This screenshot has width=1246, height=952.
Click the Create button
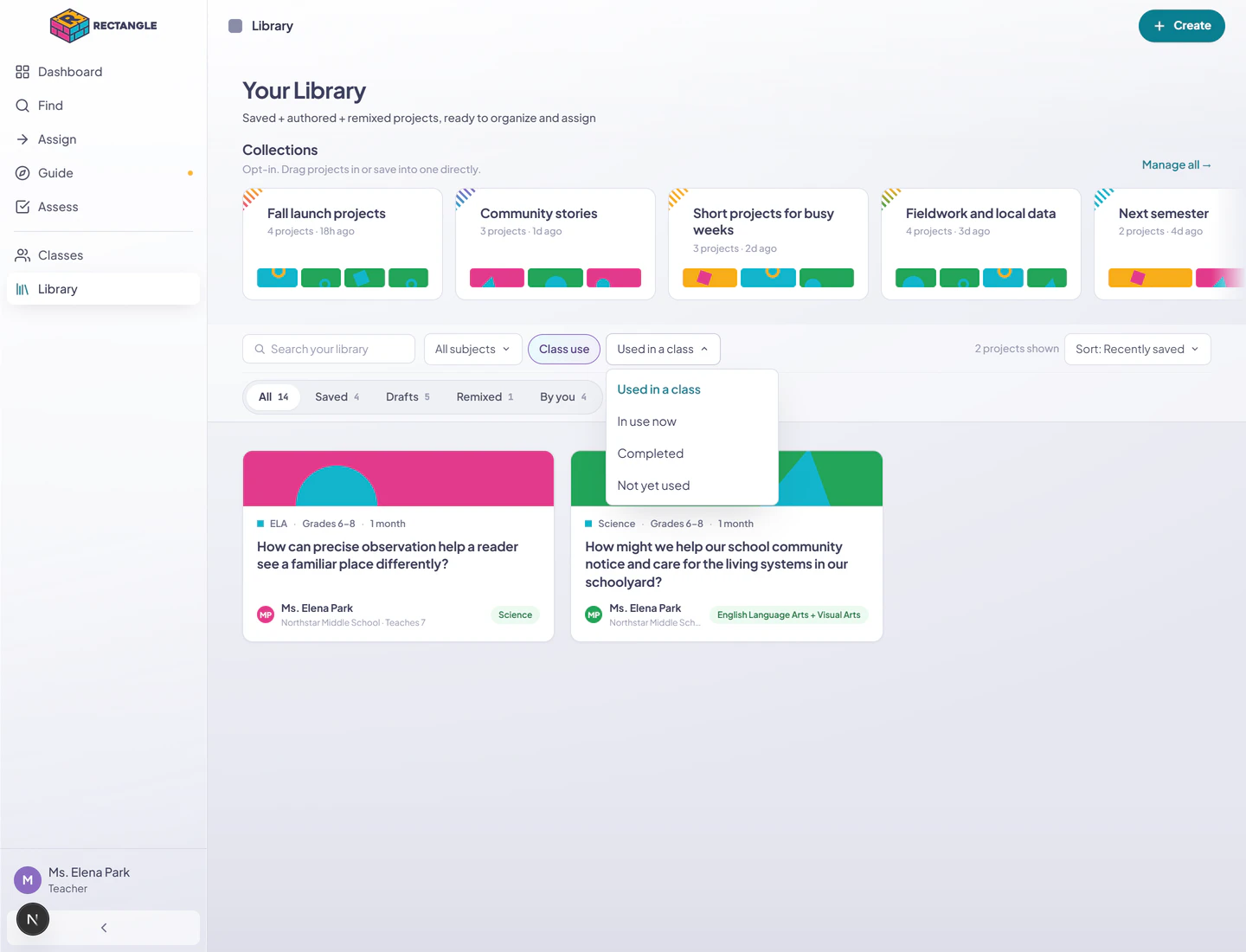pyautogui.click(x=1181, y=26)
